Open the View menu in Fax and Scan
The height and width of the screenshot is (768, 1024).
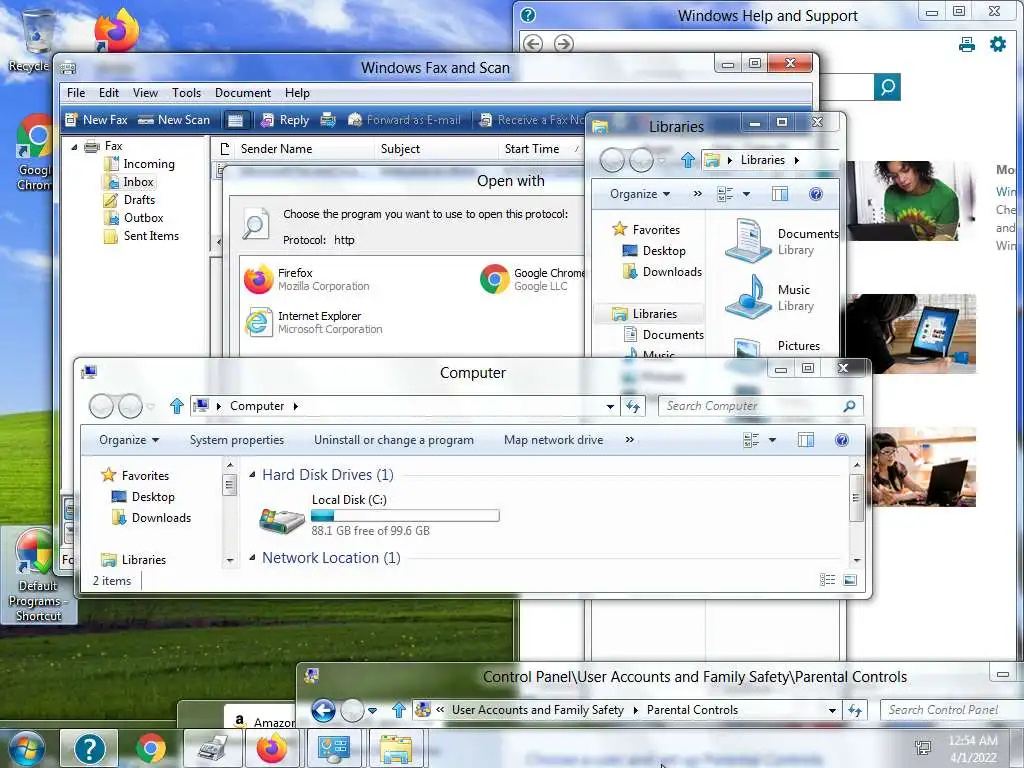[x=145, y=93]
